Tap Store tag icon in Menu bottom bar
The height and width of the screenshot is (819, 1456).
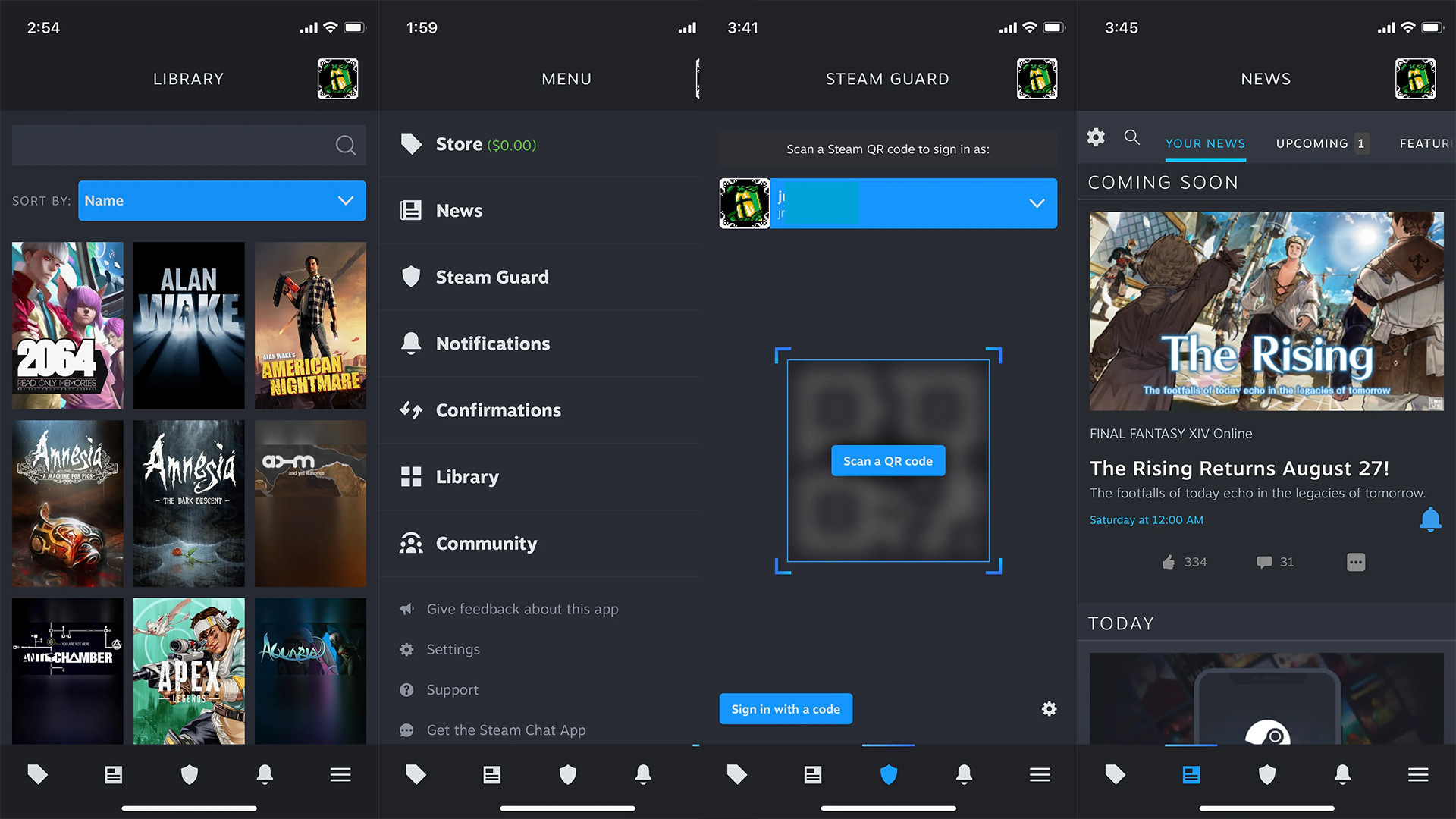point(416,774)
